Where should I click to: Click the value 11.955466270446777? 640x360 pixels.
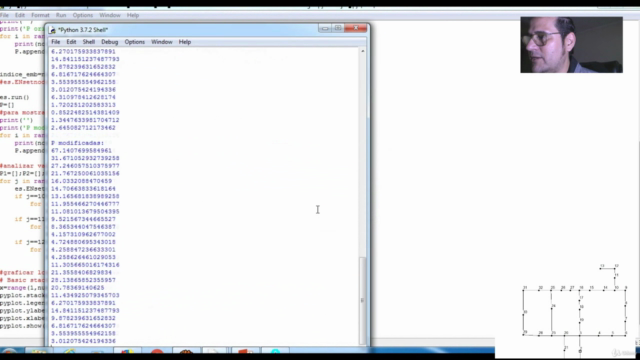[85, 204]
